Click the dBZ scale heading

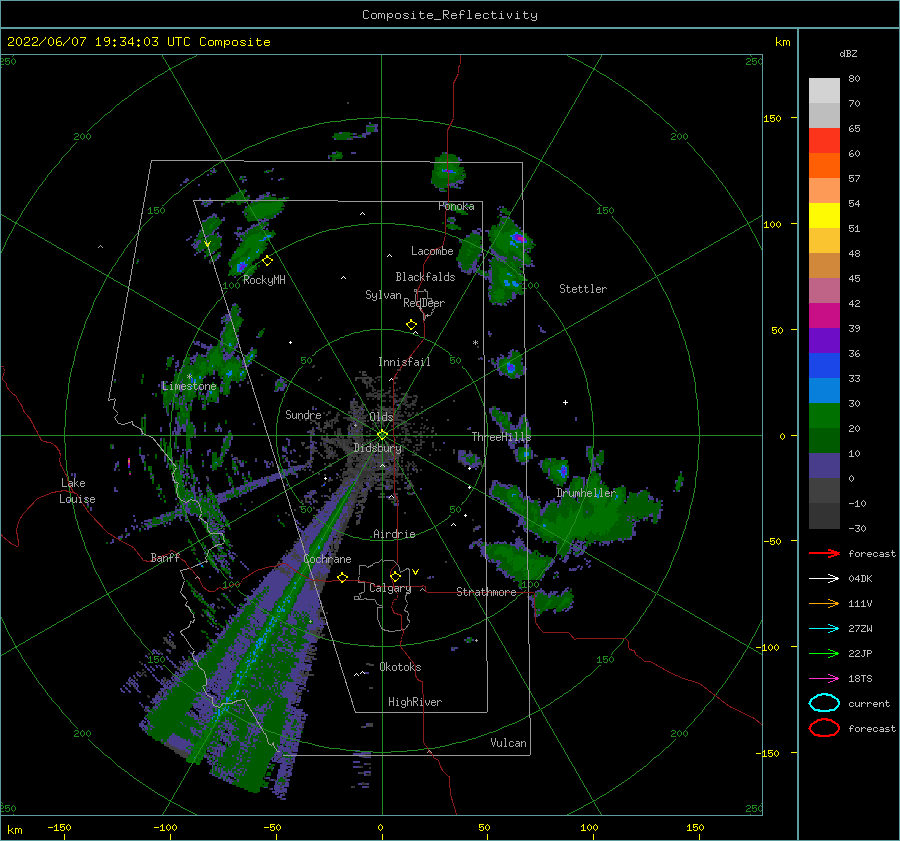coord(848,54)
